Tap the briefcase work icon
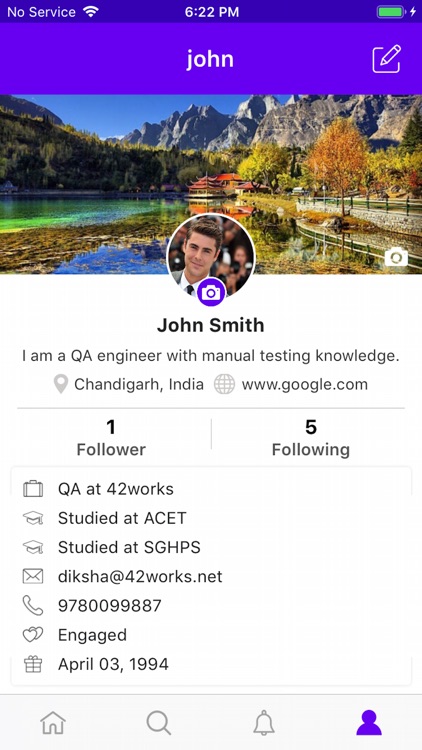Image resolution: width=422 pixels, height=750 pixels. pos(33,489)
